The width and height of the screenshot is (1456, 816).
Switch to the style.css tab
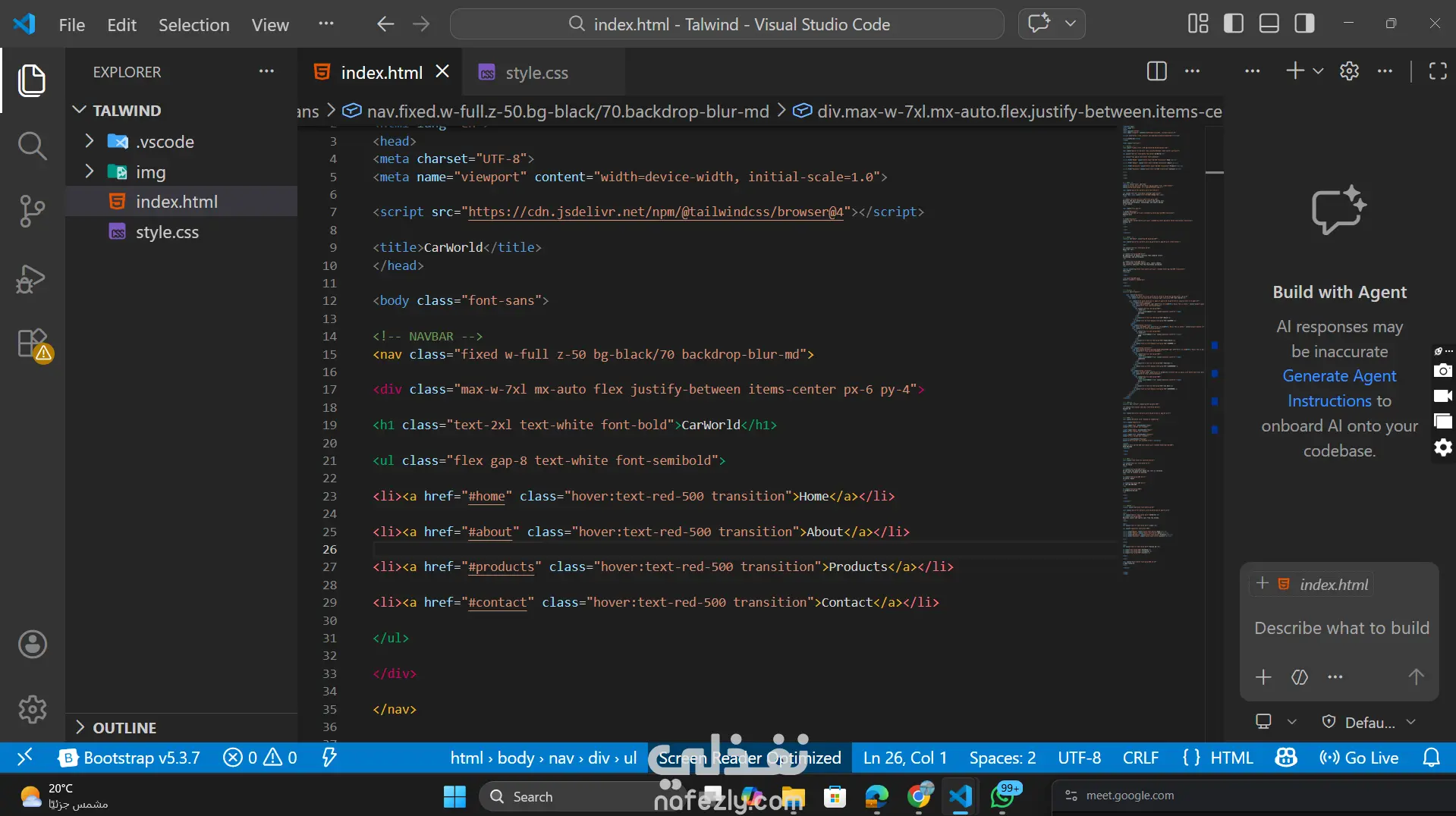click(x=537, y=73)
